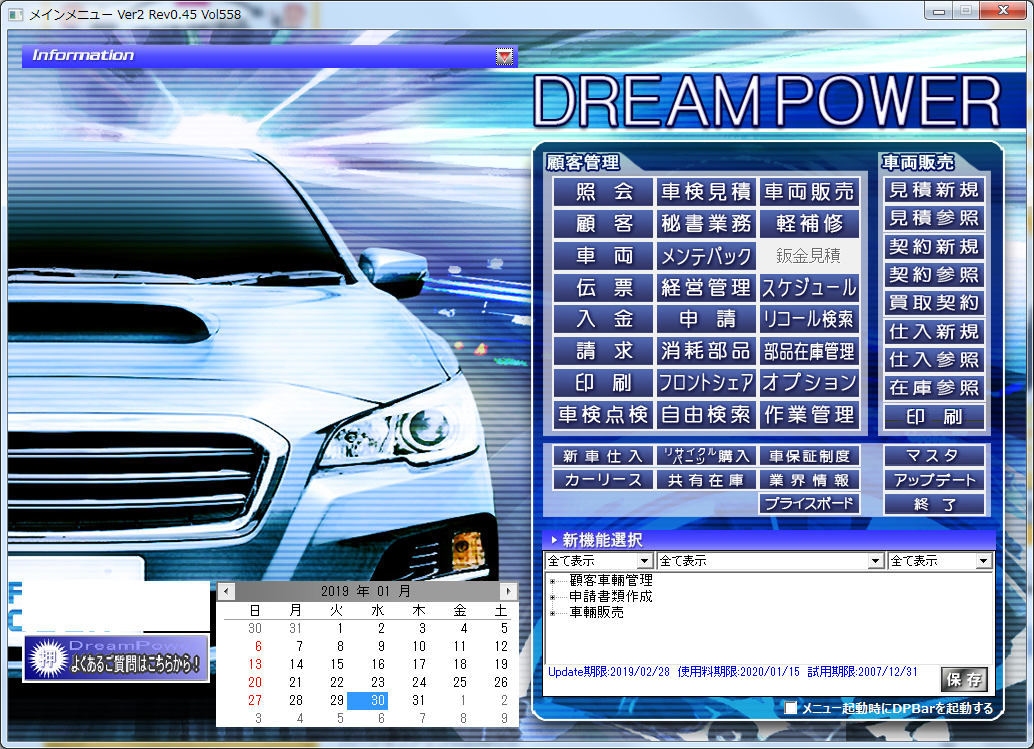Image resolution: width=1034 pixels, height=749 pixels.
Task: Open the 伝票 slip button
Action: pyautogui.click(x=603, y=287)
